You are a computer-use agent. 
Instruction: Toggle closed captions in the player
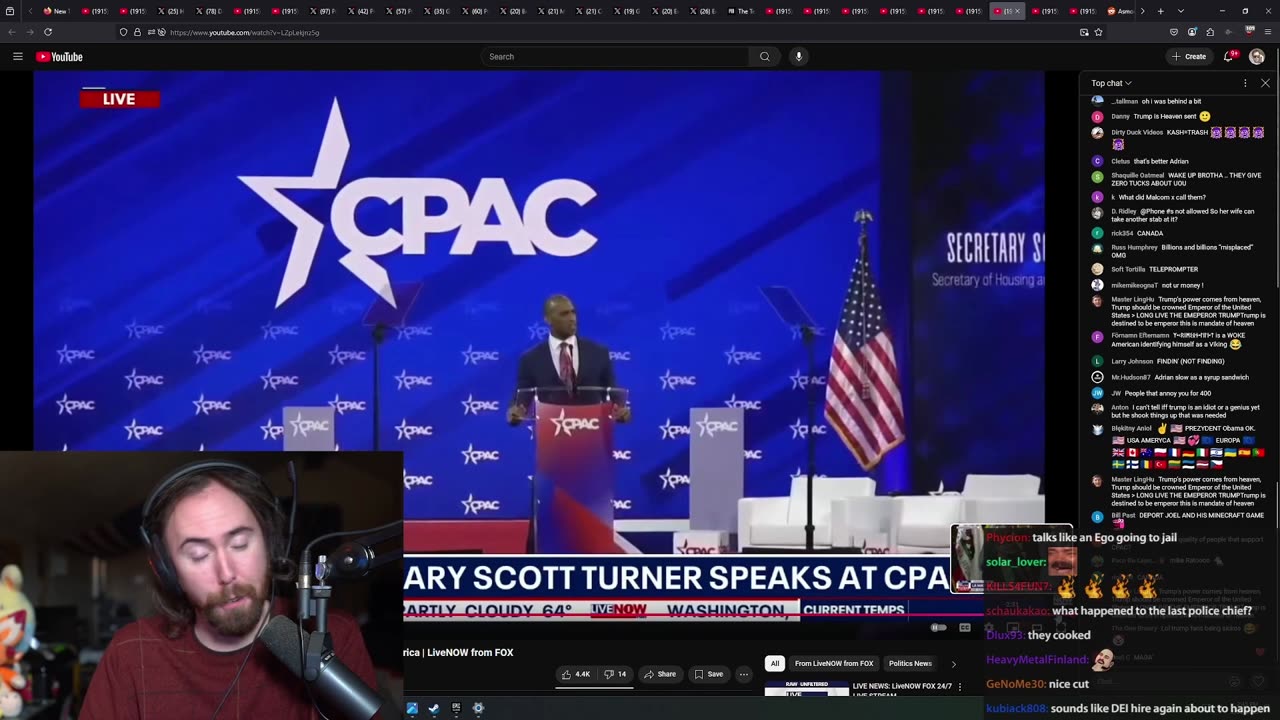(x=965, y=628)
